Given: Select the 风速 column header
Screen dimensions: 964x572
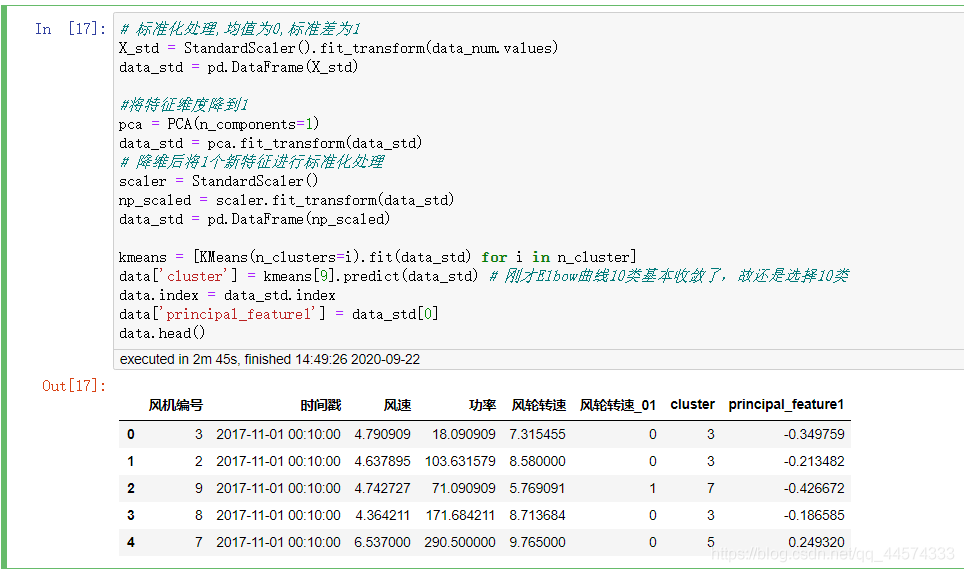Looking at the screenshot, I should pyautogui.click(x=397, y=405).
